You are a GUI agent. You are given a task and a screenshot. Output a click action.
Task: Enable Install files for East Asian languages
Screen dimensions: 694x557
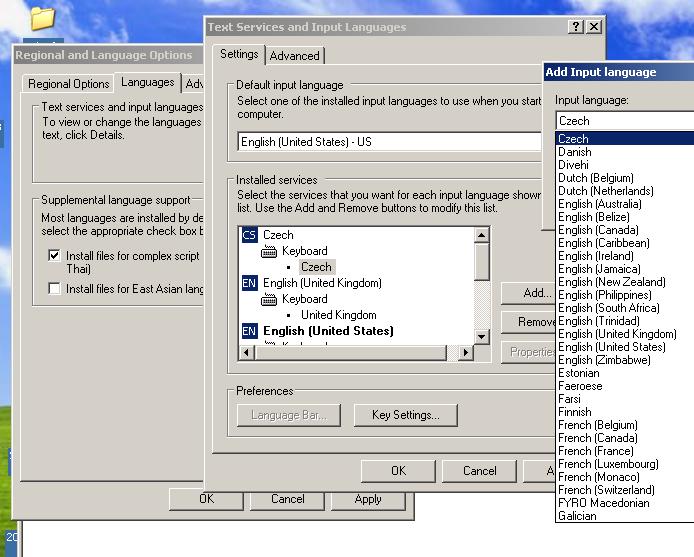tap(54, 289)
